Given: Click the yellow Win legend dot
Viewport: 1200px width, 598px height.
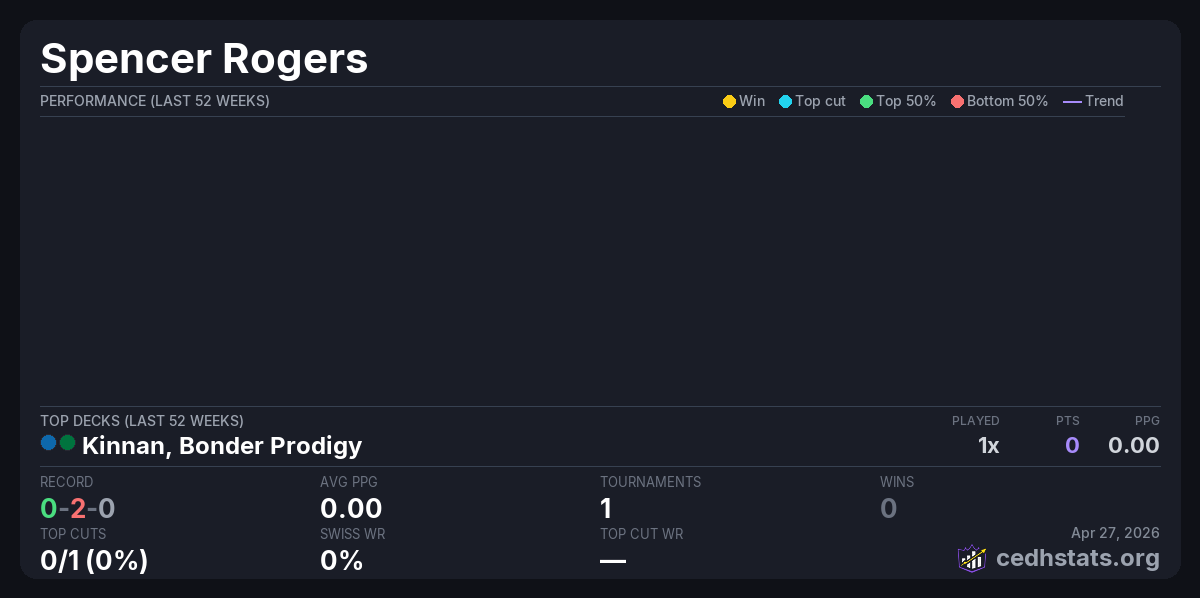Looking at the screenshot, I should 729,101.
